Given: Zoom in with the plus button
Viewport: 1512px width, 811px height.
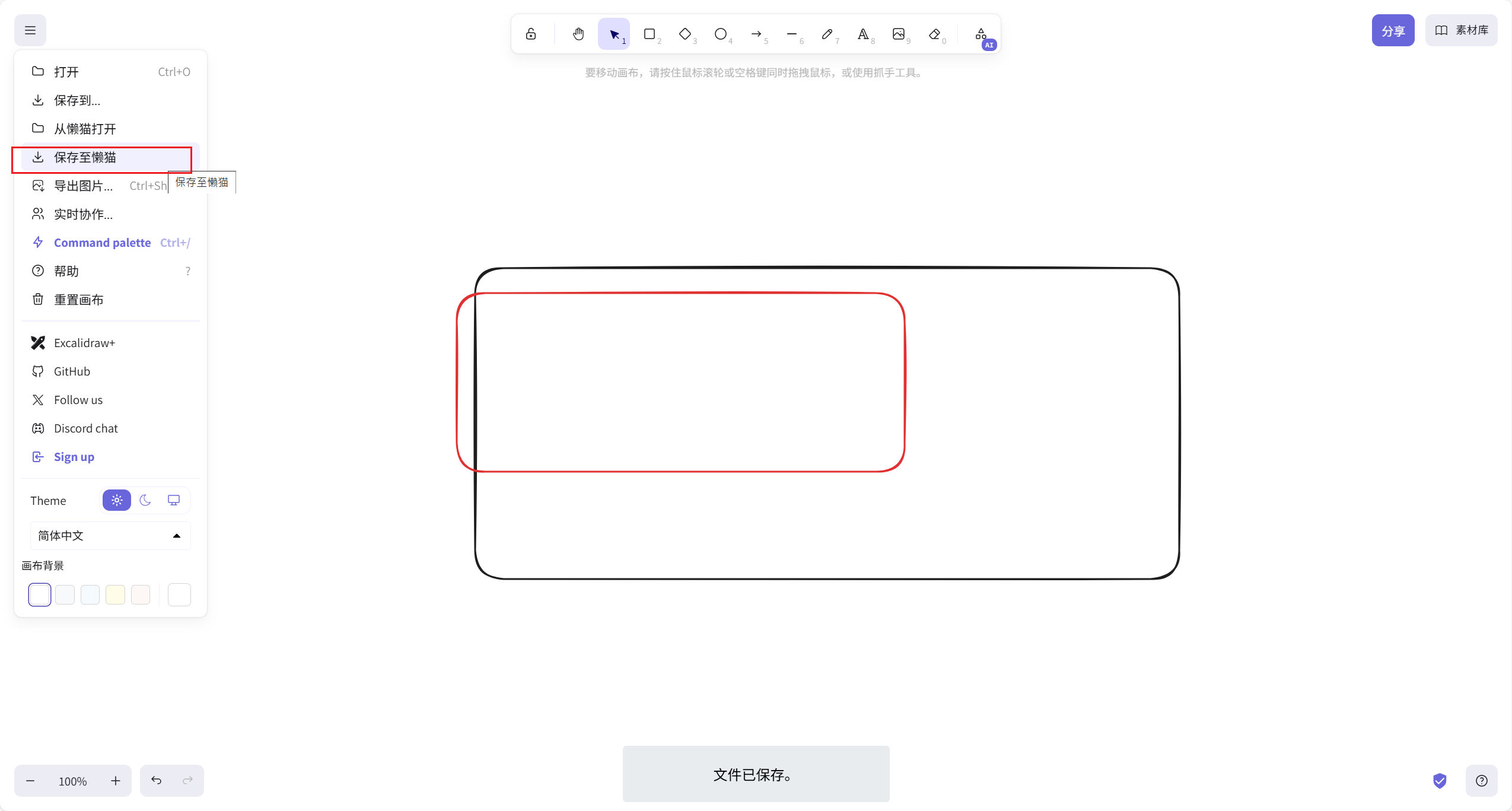Looking at the screenshot, I should [116, 781].
